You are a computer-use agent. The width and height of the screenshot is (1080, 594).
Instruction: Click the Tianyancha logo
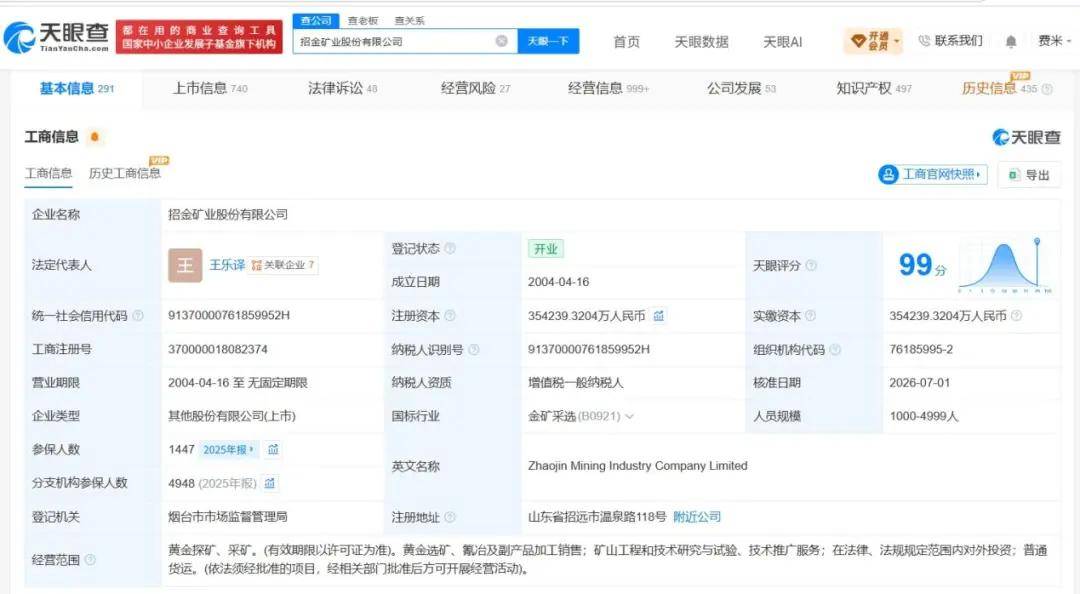pyautogui.click(x=56, y=37)
